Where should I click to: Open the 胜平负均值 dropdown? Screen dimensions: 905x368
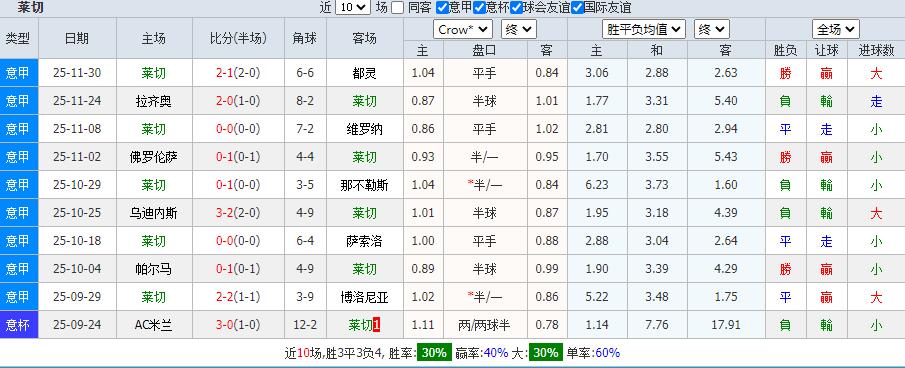644,29
